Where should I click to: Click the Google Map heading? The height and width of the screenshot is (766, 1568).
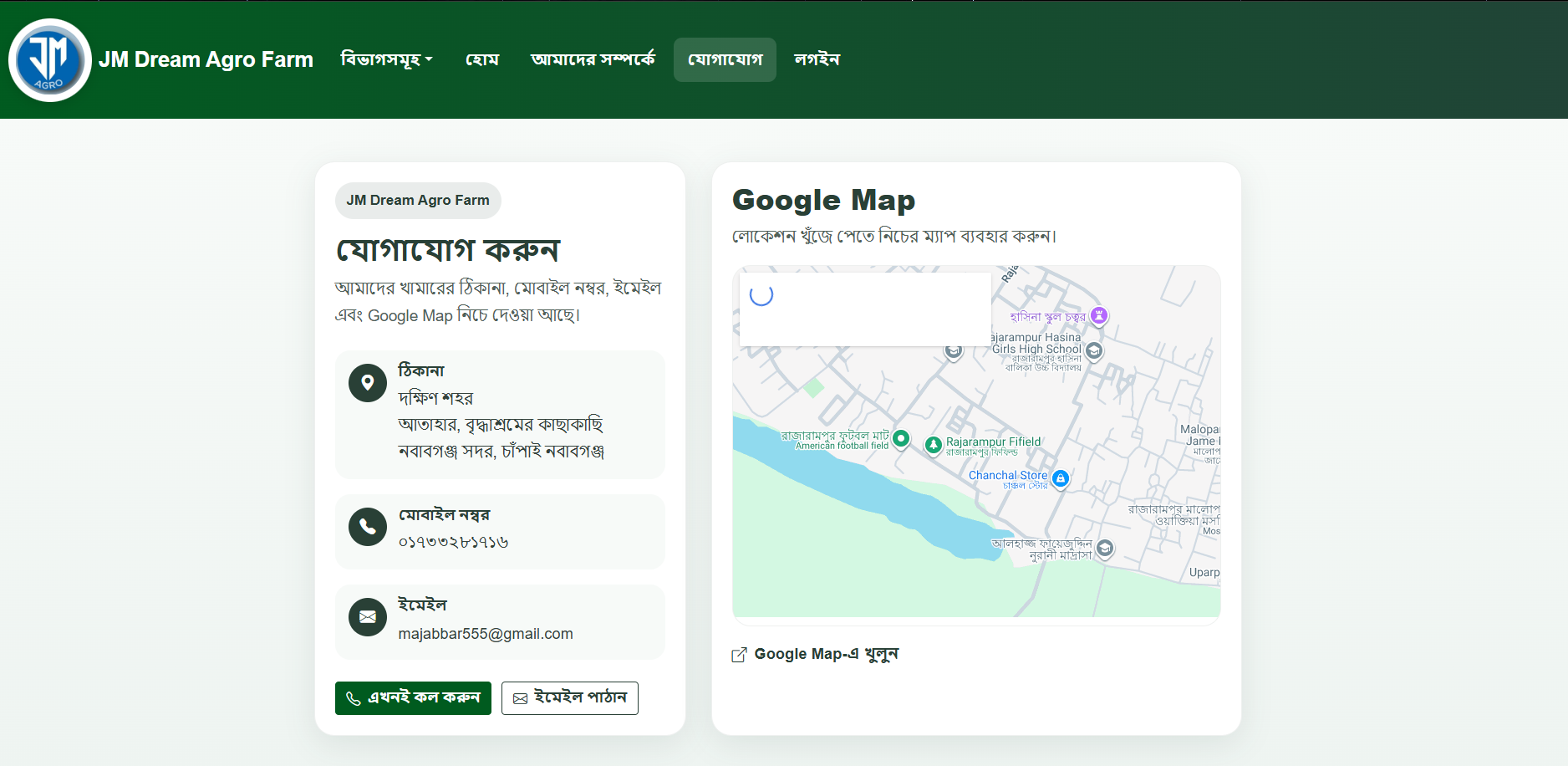coord(823,201)
